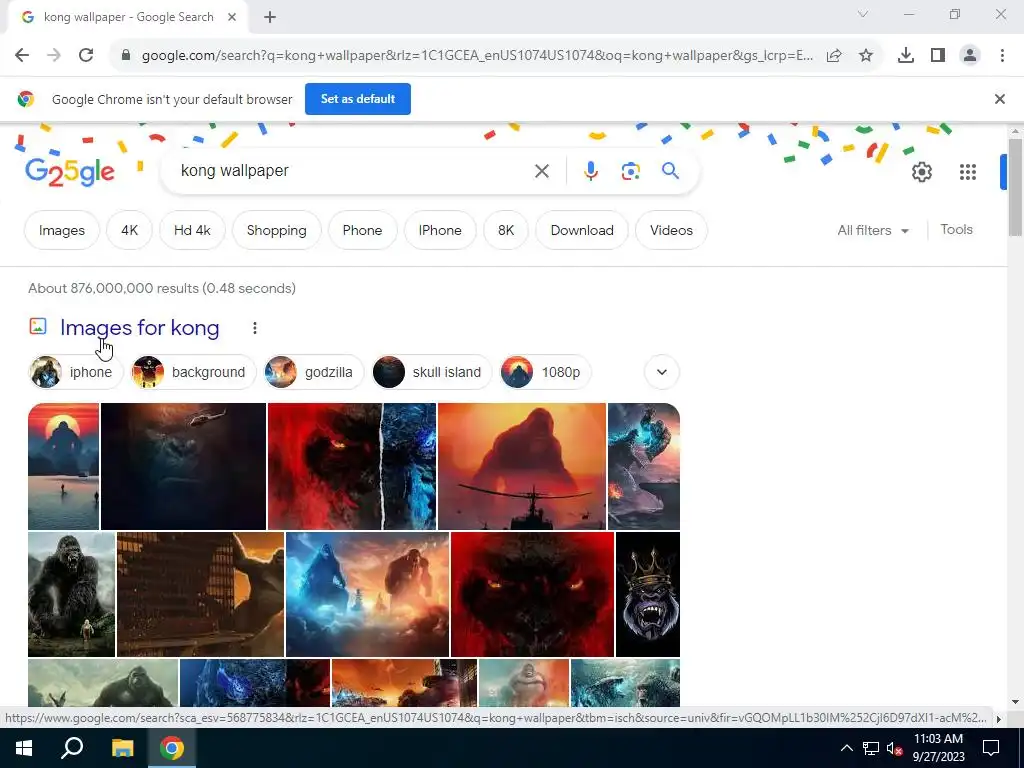Click the tab search dropdown arrow
1024x768 pixels.
click(863, 14)
